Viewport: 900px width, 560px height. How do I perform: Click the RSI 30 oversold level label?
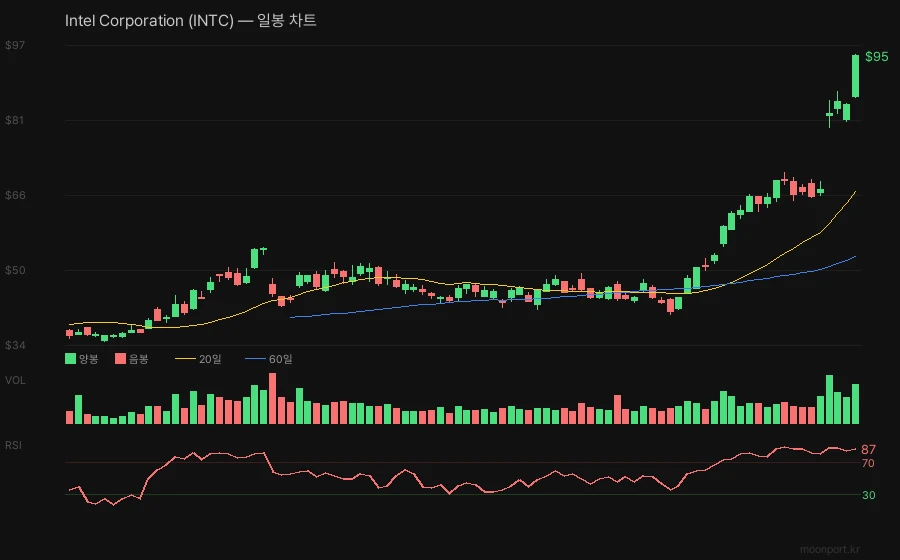pos(868,495)
